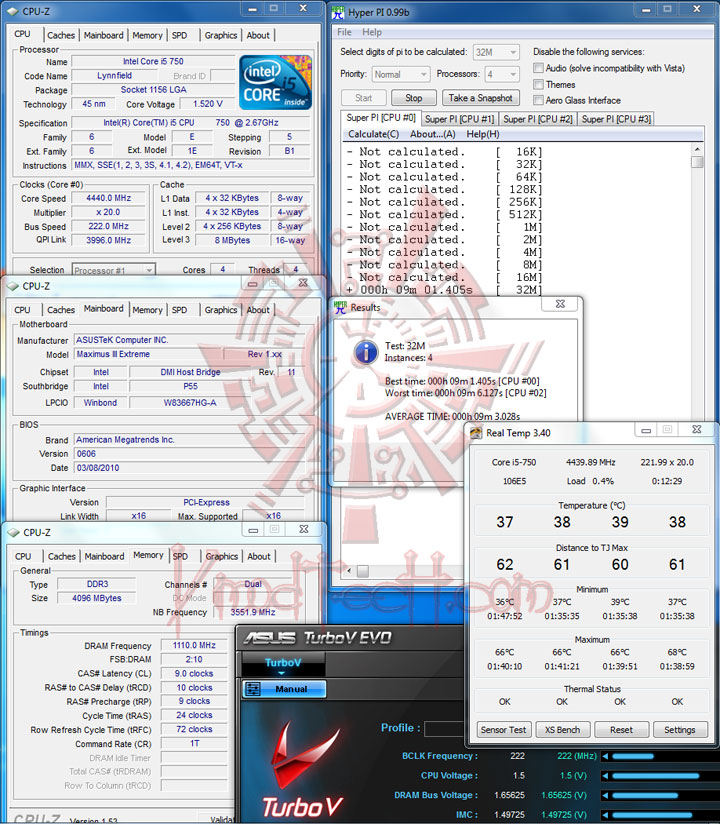Switch to Super PI [CPU #2] tab
The image size is (720, 824).
(x=538, y=119)
